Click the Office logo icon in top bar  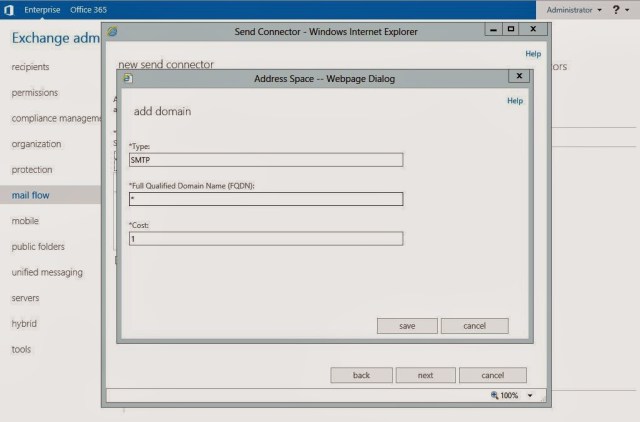[9, 9]
